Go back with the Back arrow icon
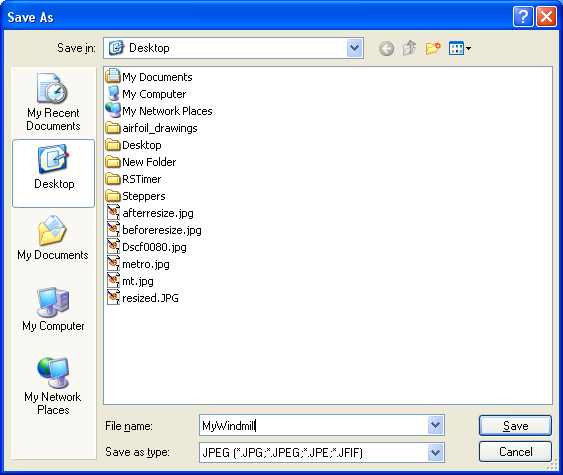The image size is (563, 475). pos(386,48)
